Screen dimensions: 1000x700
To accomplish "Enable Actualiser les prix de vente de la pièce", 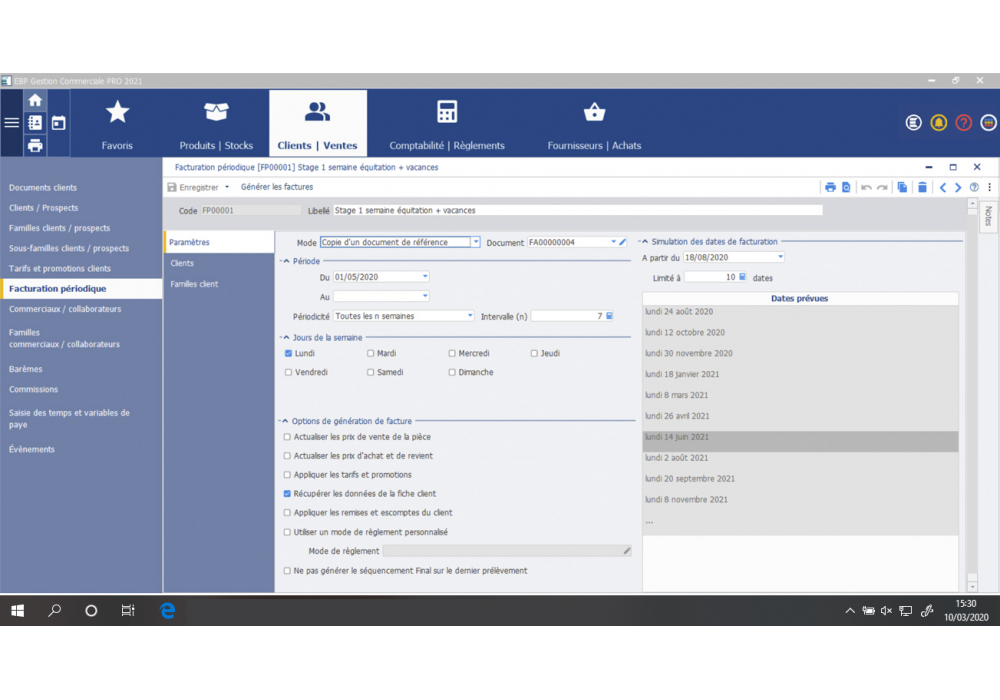I will 289,436.
